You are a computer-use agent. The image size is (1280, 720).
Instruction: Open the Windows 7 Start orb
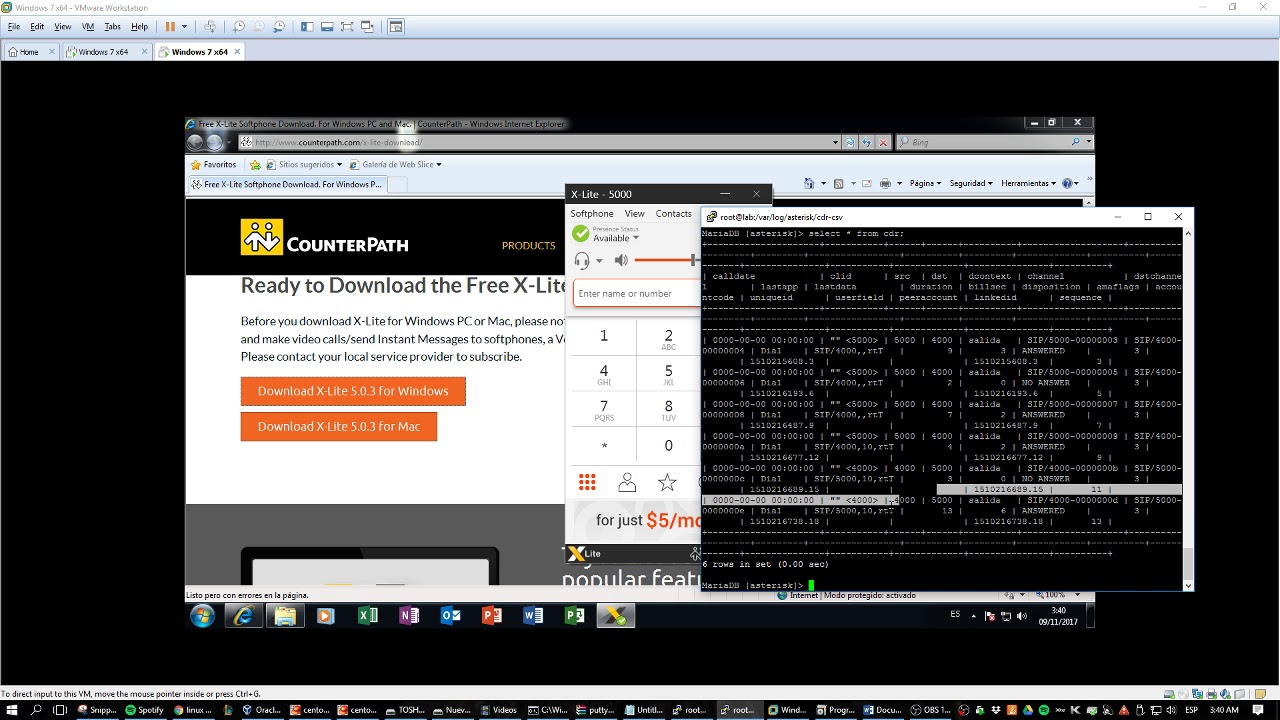(x=202, y=616)
